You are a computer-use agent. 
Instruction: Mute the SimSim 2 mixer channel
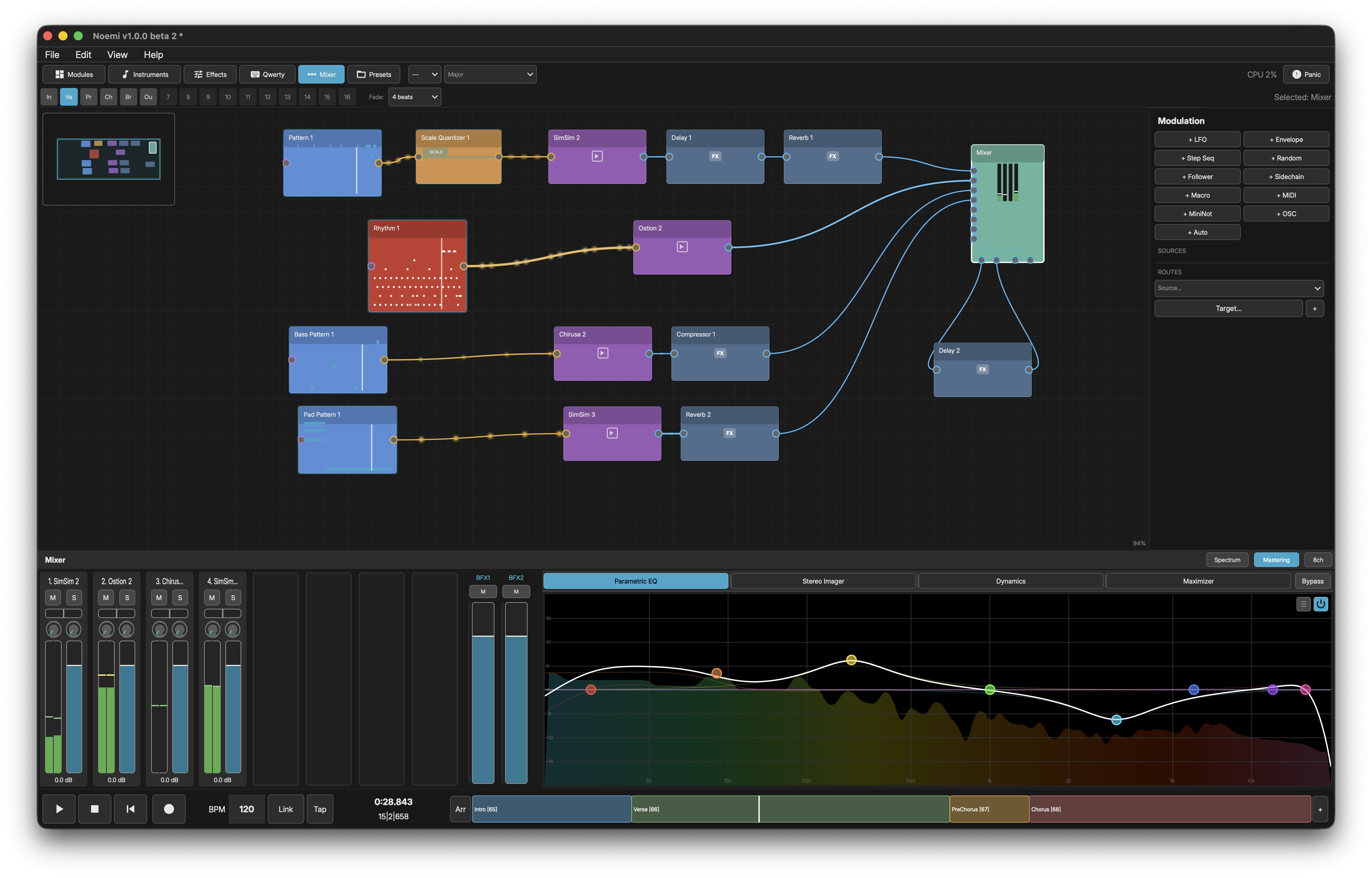[x=53, y=597]
